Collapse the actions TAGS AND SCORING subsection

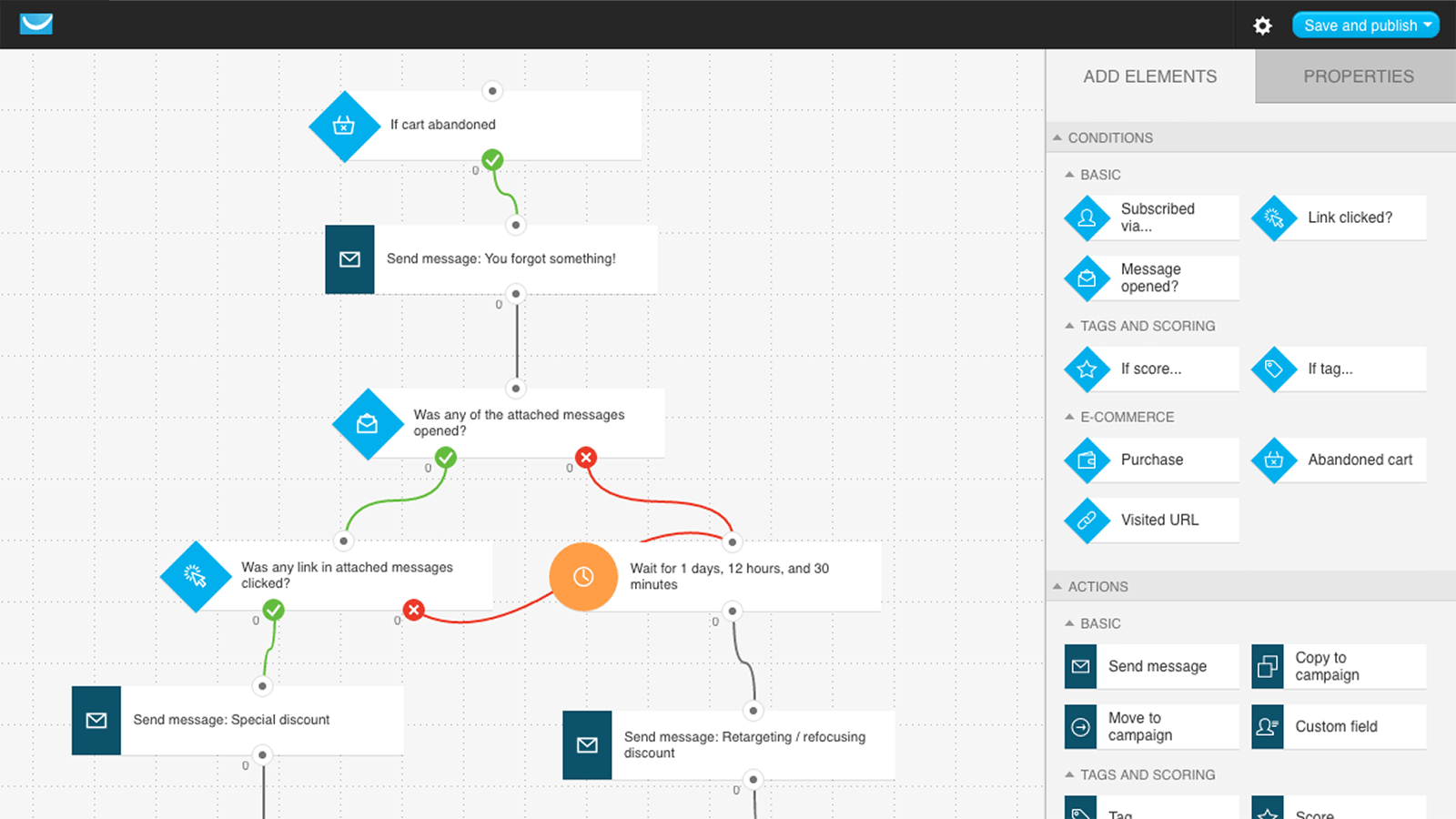click(1070, 774)
